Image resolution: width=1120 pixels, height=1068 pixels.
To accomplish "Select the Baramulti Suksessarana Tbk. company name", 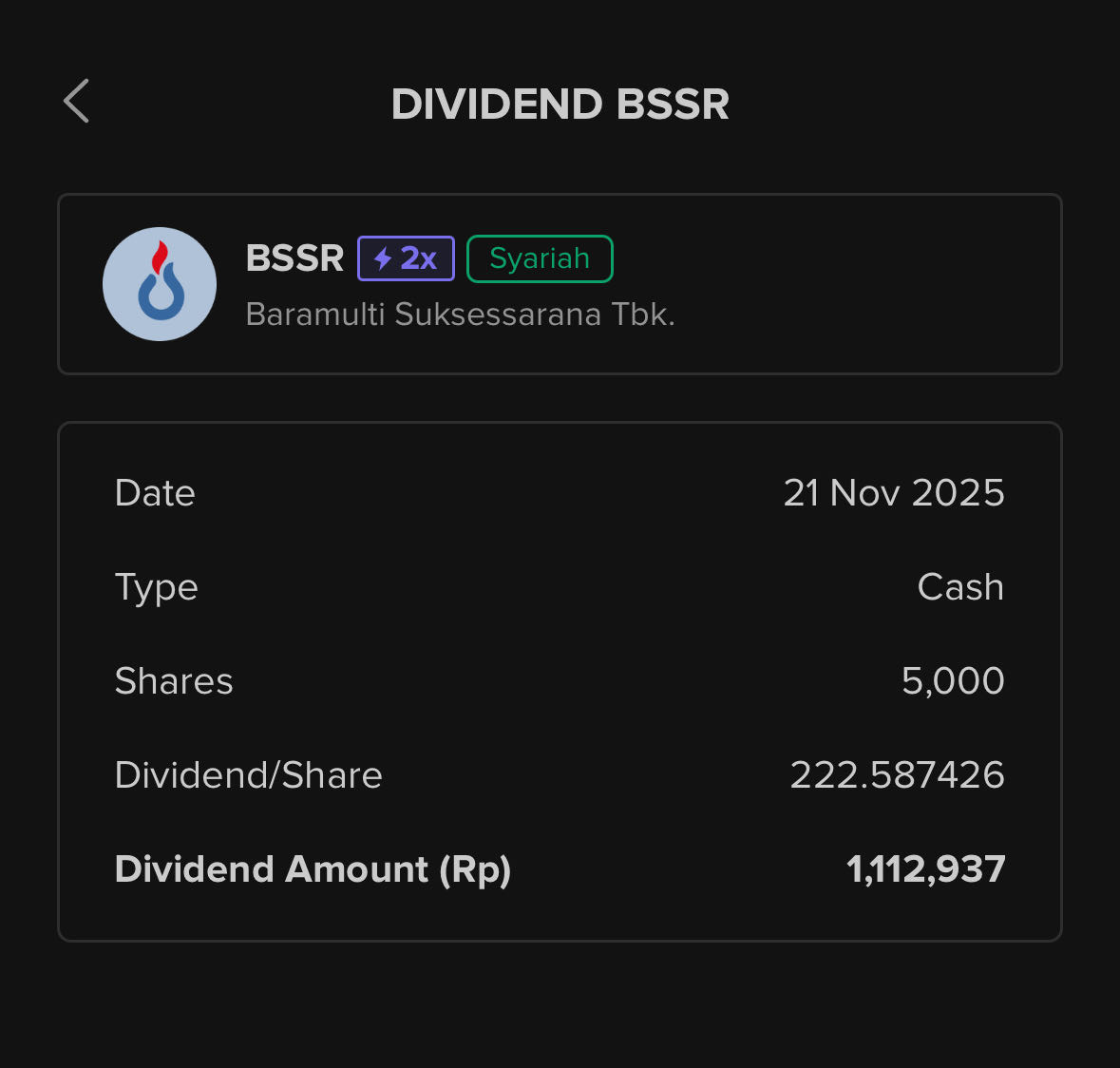I will click(x=460, y=315).
